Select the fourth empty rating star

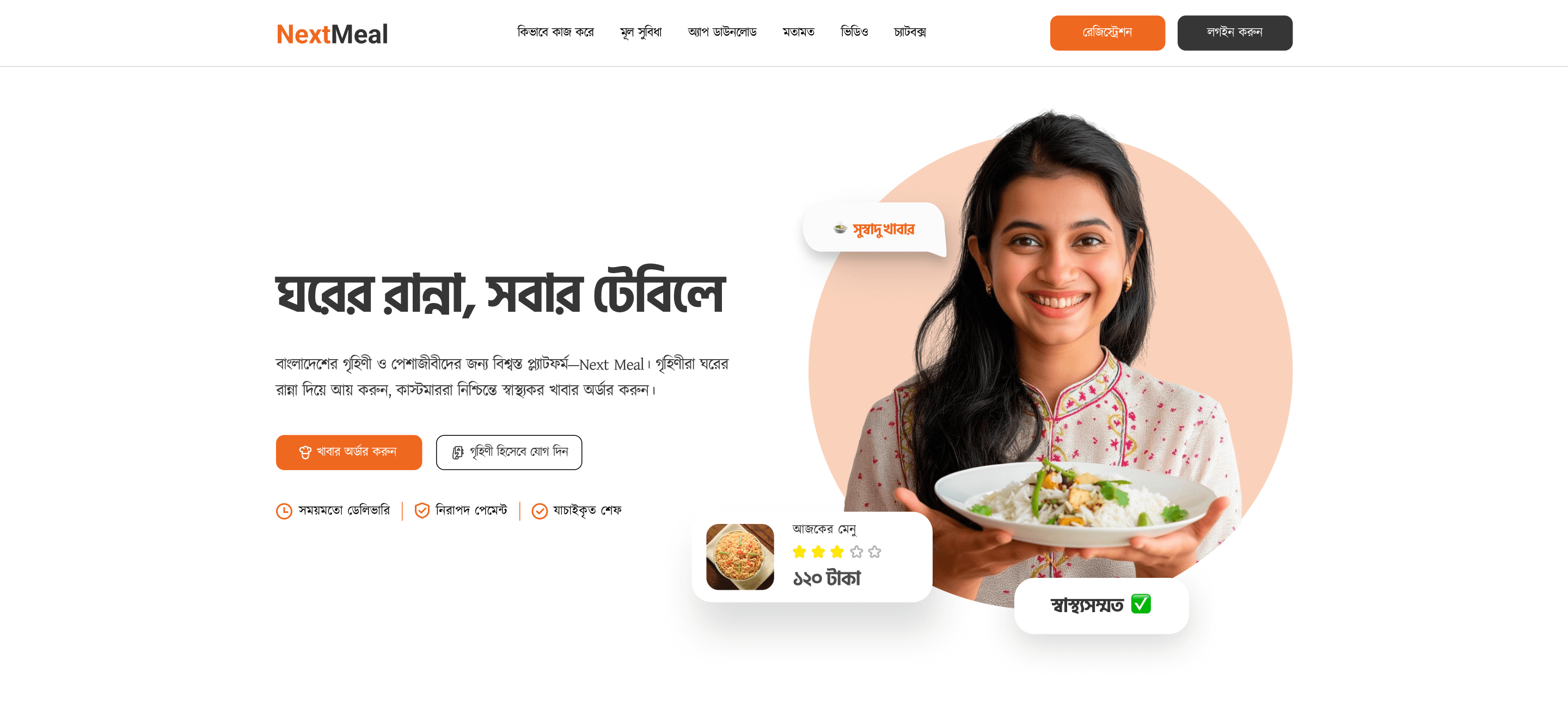click(856, 552)
